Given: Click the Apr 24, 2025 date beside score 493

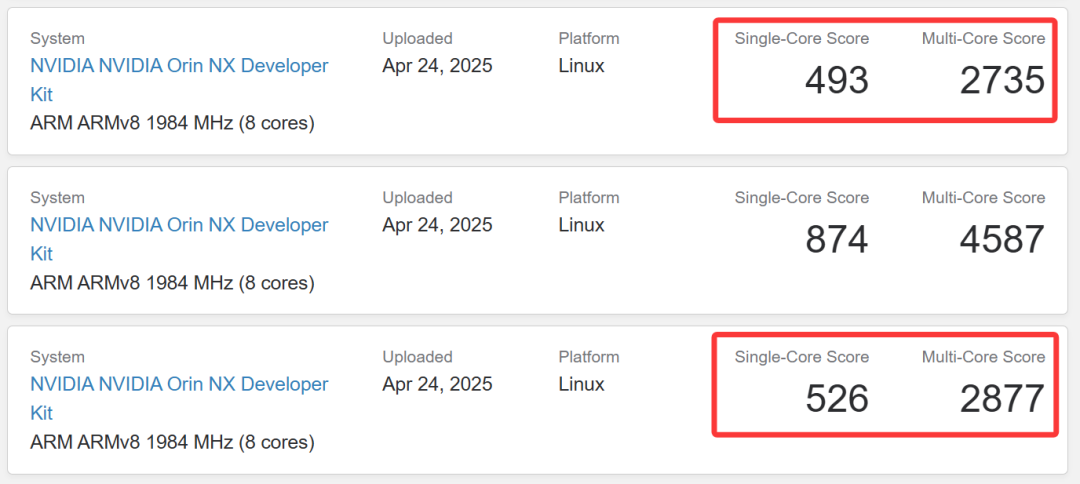Looking at the screenshot, I should click(x=437, y=66).
